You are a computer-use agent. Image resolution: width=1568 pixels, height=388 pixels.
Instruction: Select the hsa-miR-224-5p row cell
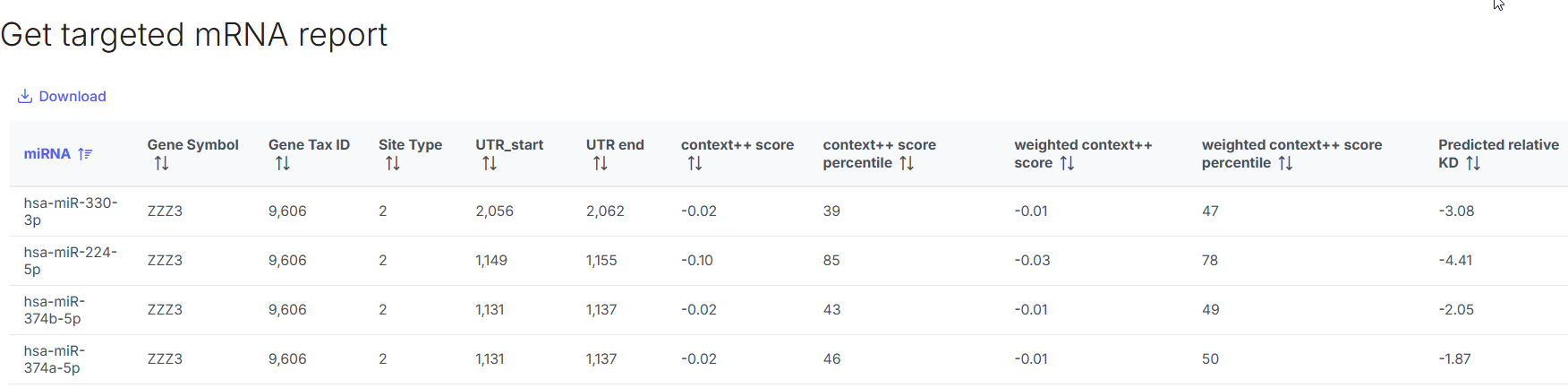click(x=71, y=261)
